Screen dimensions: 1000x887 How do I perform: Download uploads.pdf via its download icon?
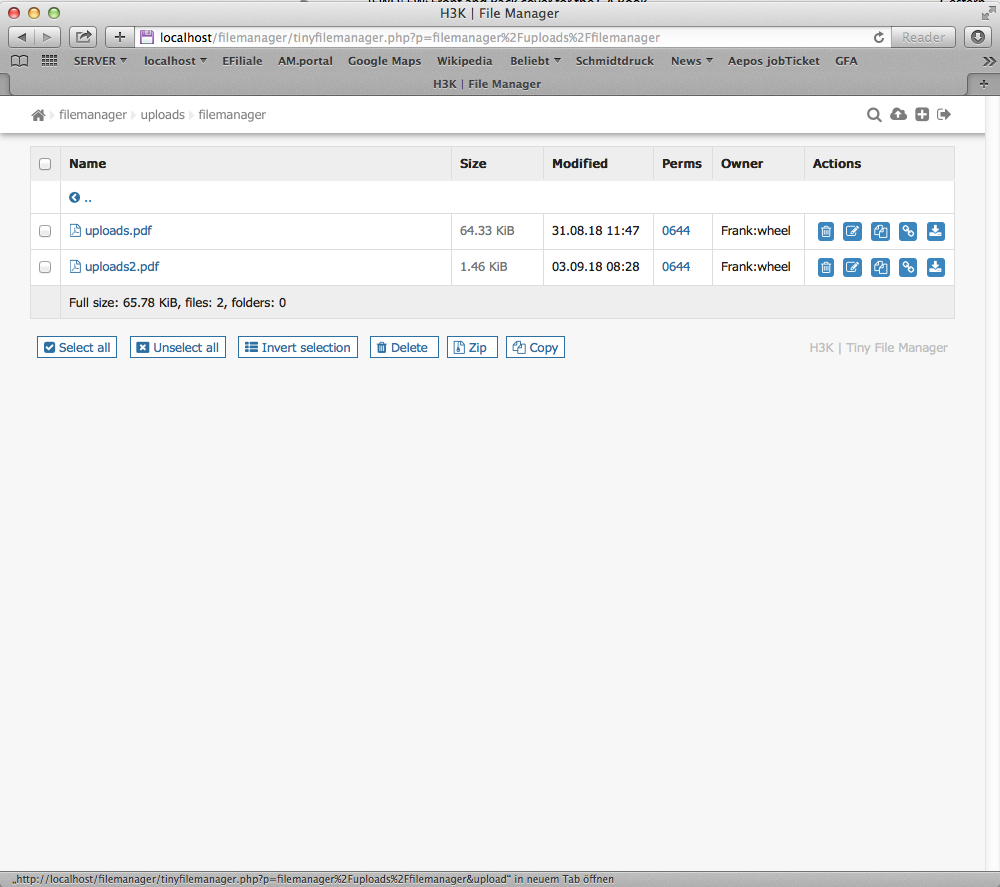click(x=935, y=231)
